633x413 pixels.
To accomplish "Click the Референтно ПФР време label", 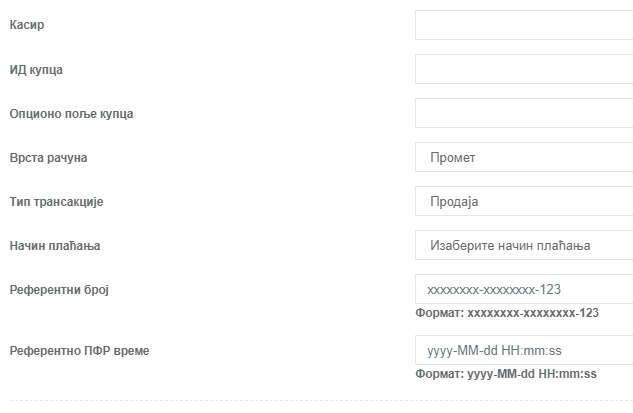I will (x=80, y=351).
